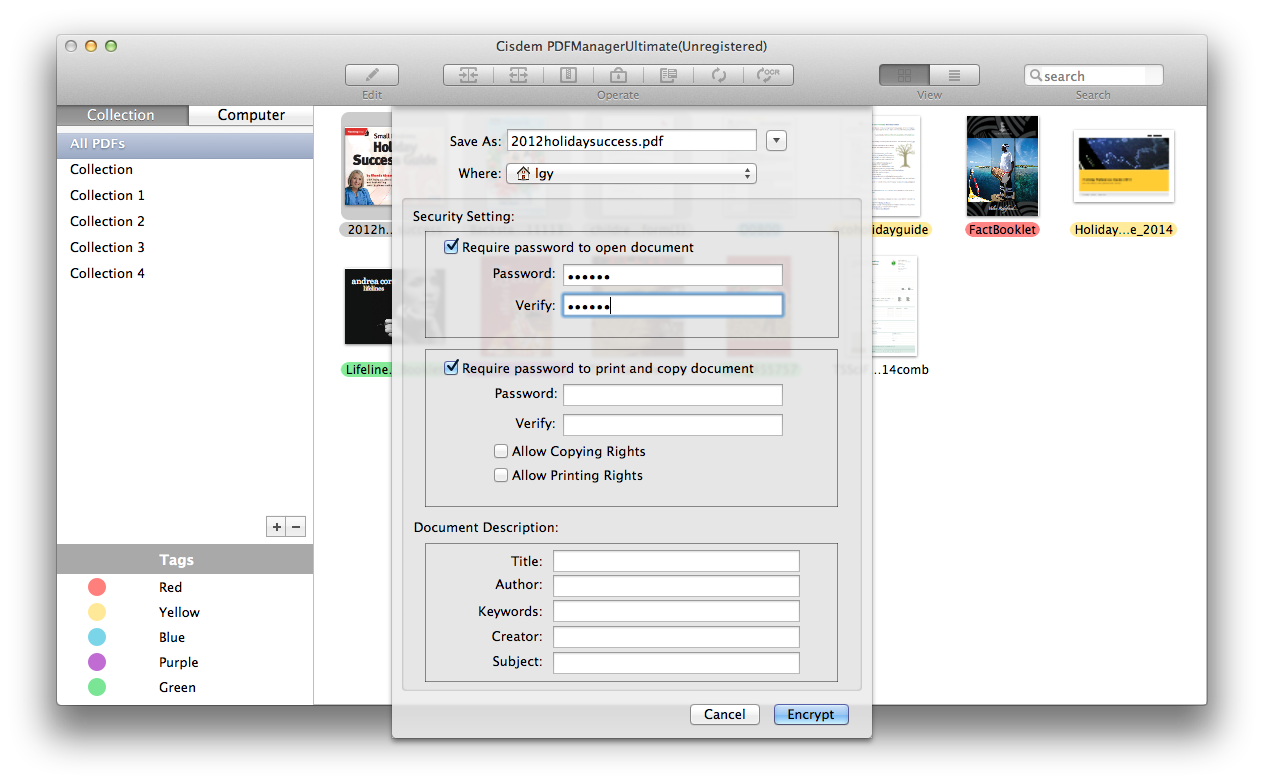This screenshot has height=784, width=1264.
Task: Switch to grid thumbnail view
Action: (904, 75)
